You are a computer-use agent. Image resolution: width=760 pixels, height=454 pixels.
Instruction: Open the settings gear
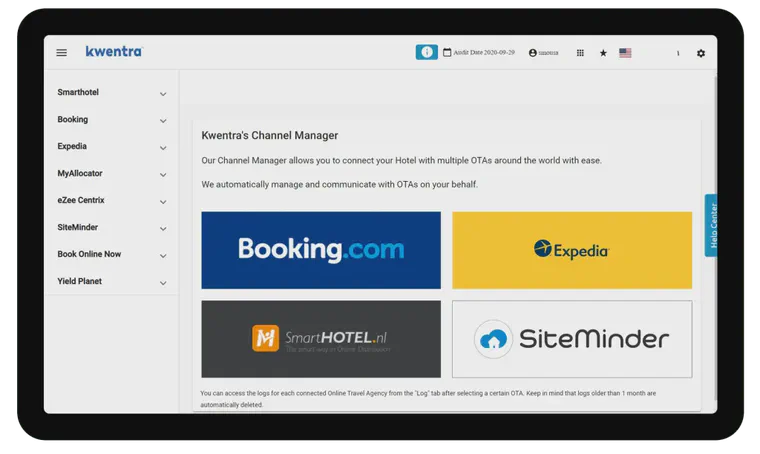[701, 53]
